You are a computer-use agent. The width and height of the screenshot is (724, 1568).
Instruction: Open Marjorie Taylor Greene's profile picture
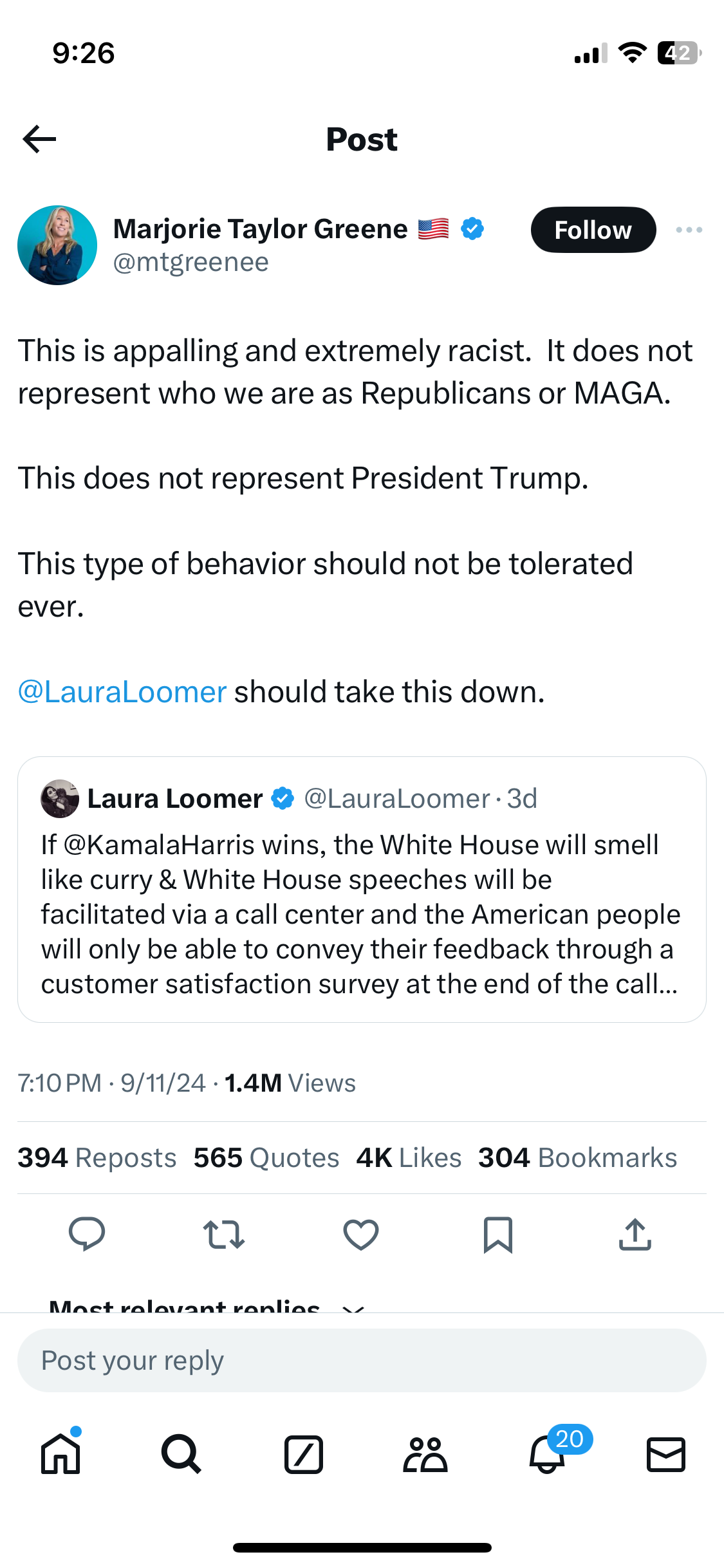[57, 245]
